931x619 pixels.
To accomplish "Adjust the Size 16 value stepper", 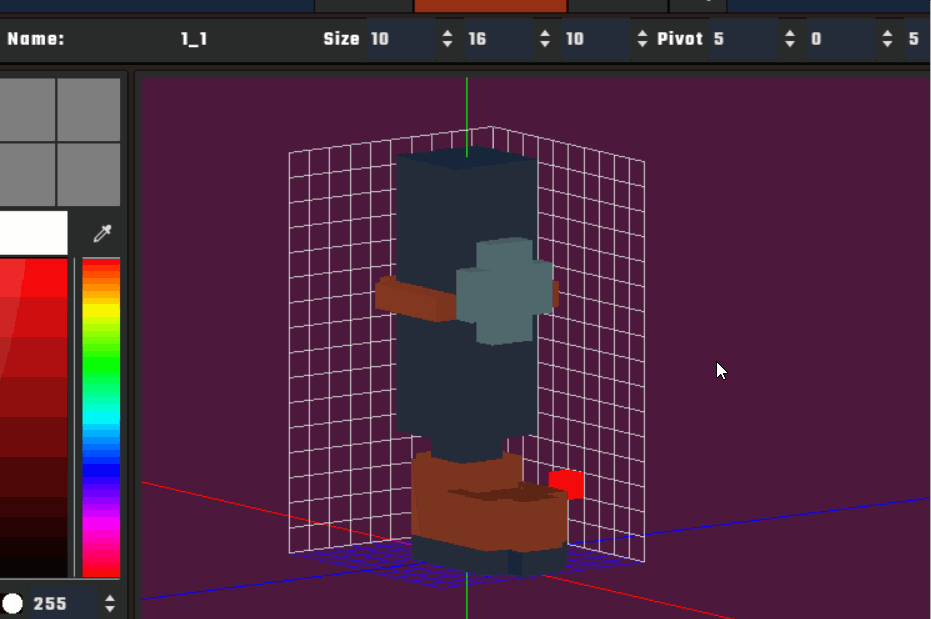I will pos(545,39).
